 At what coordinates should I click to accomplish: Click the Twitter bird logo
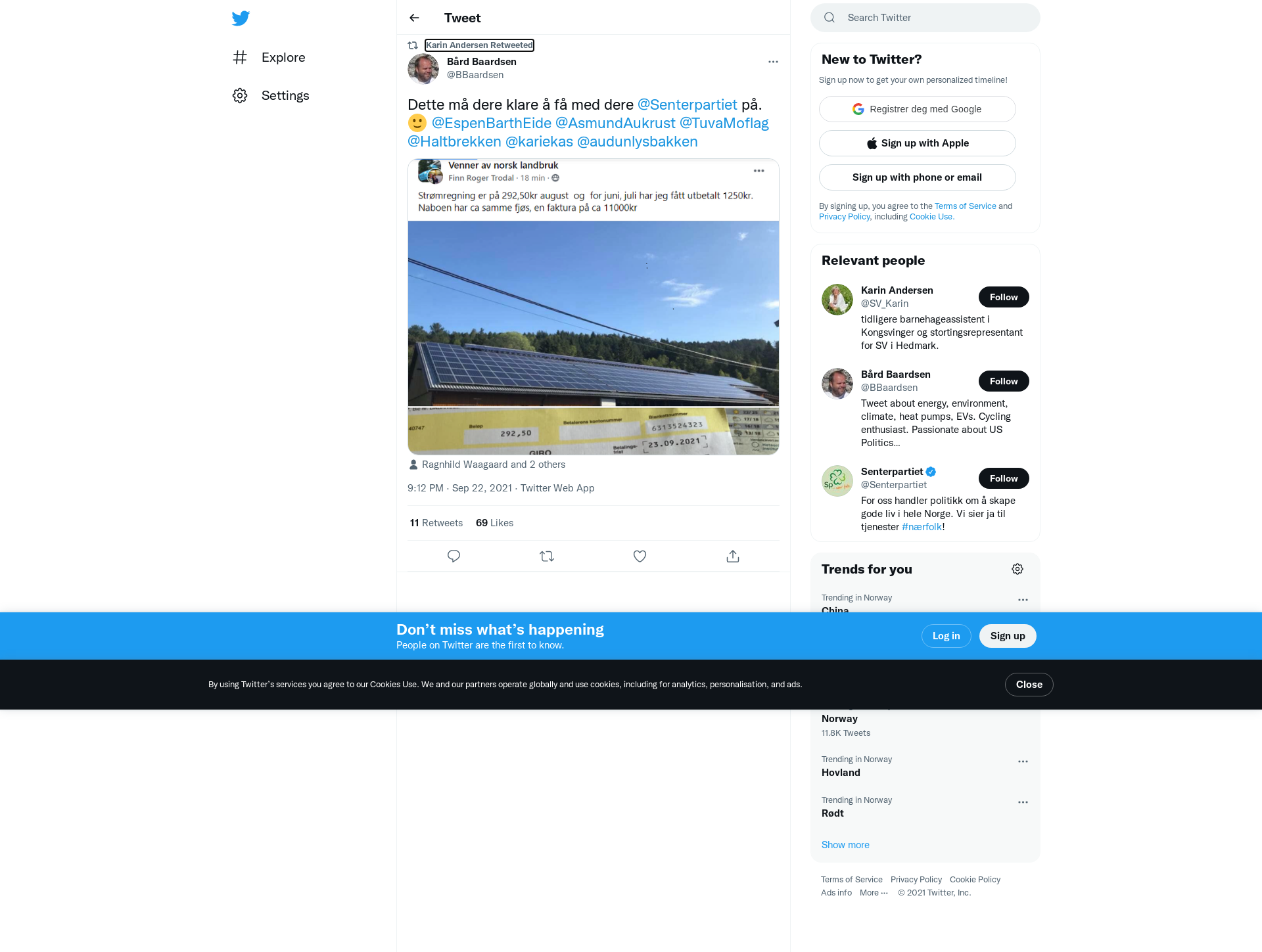pyautogui.click(x=241, y=18)
